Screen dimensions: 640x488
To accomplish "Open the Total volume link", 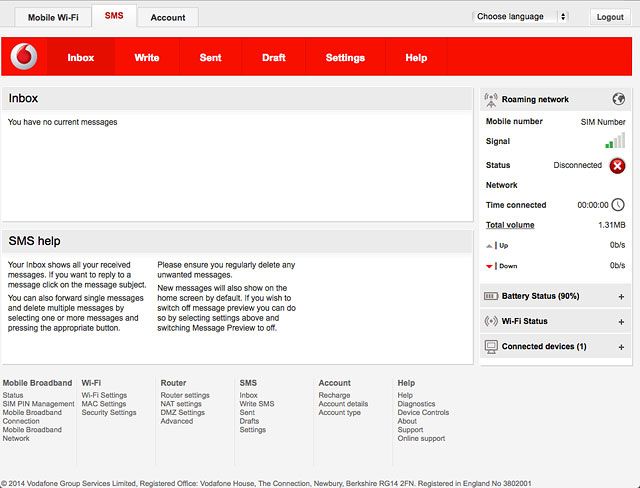I will point(510,225).
